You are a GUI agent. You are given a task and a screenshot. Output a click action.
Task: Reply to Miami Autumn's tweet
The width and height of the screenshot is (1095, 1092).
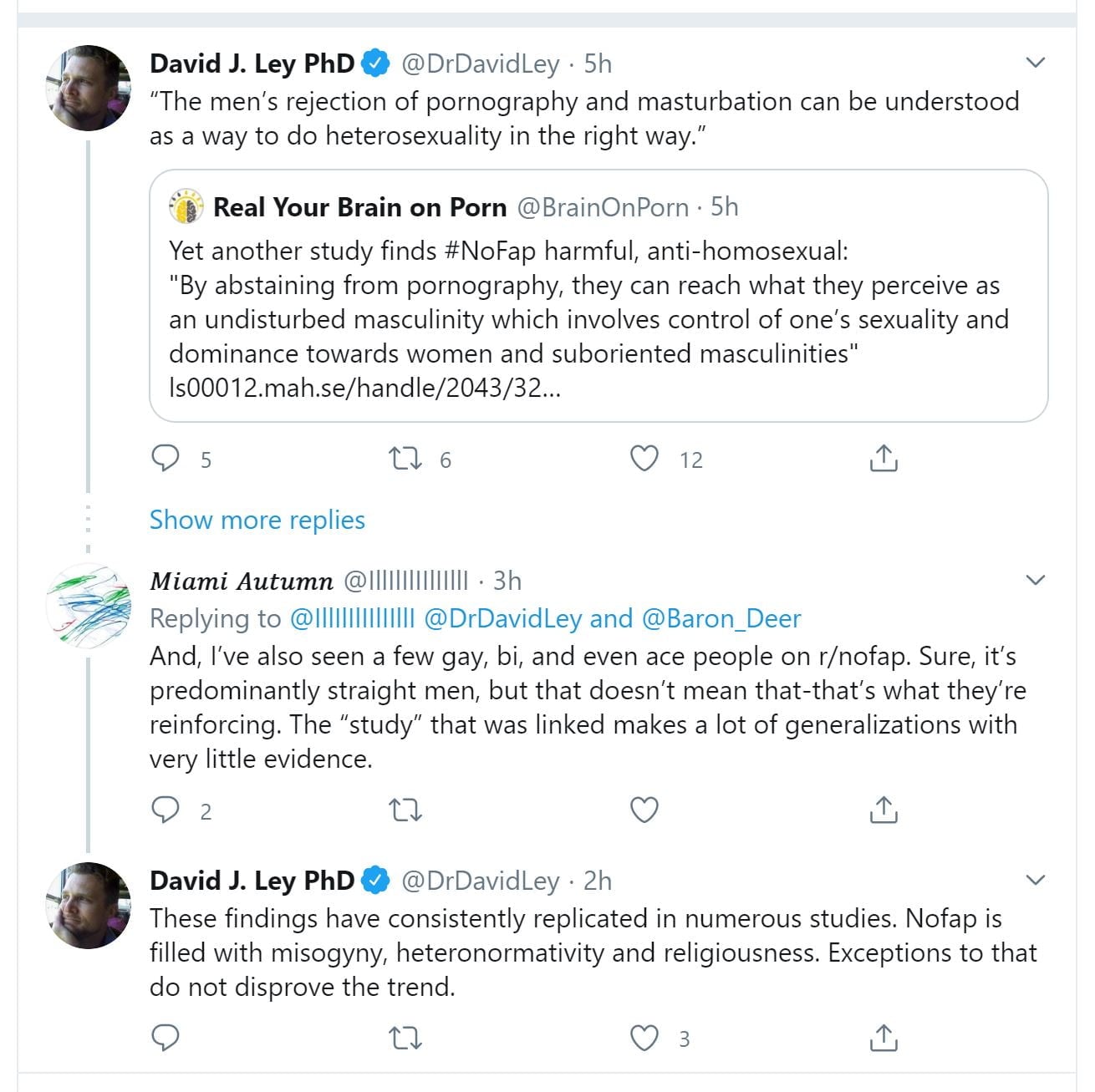(166, 810)
